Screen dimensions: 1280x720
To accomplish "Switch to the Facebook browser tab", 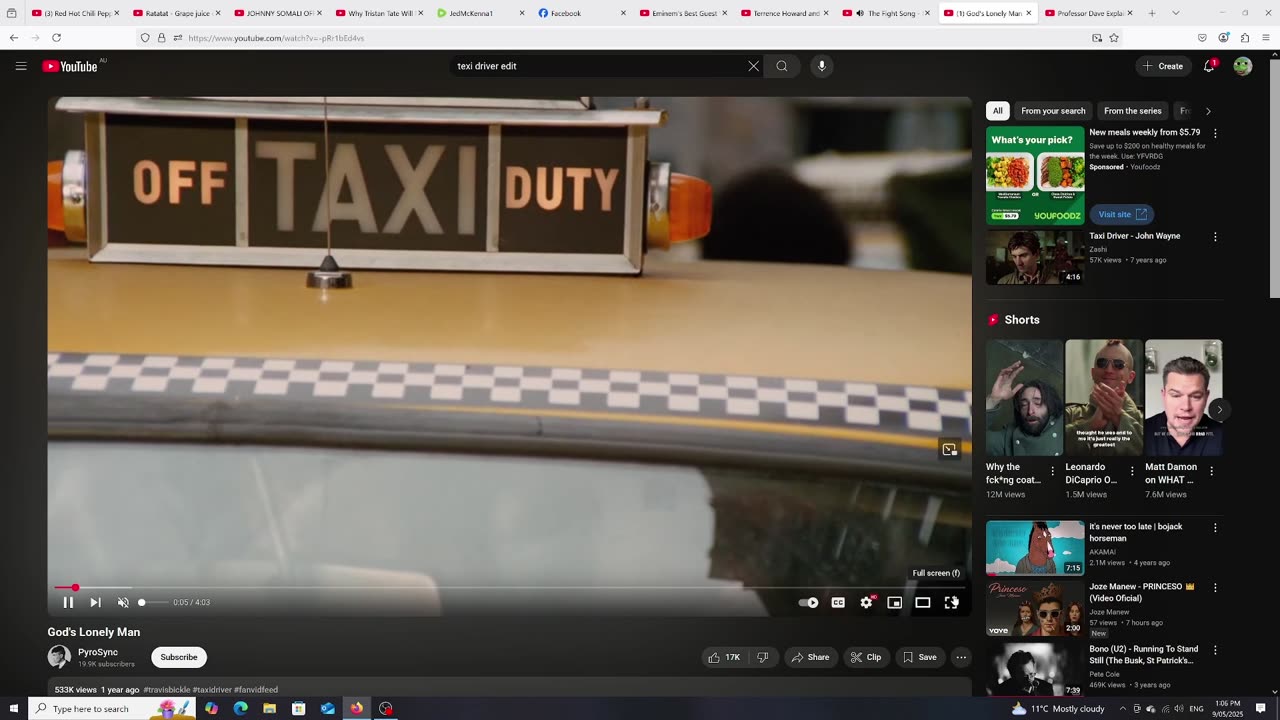I will [x=580, y=13].
